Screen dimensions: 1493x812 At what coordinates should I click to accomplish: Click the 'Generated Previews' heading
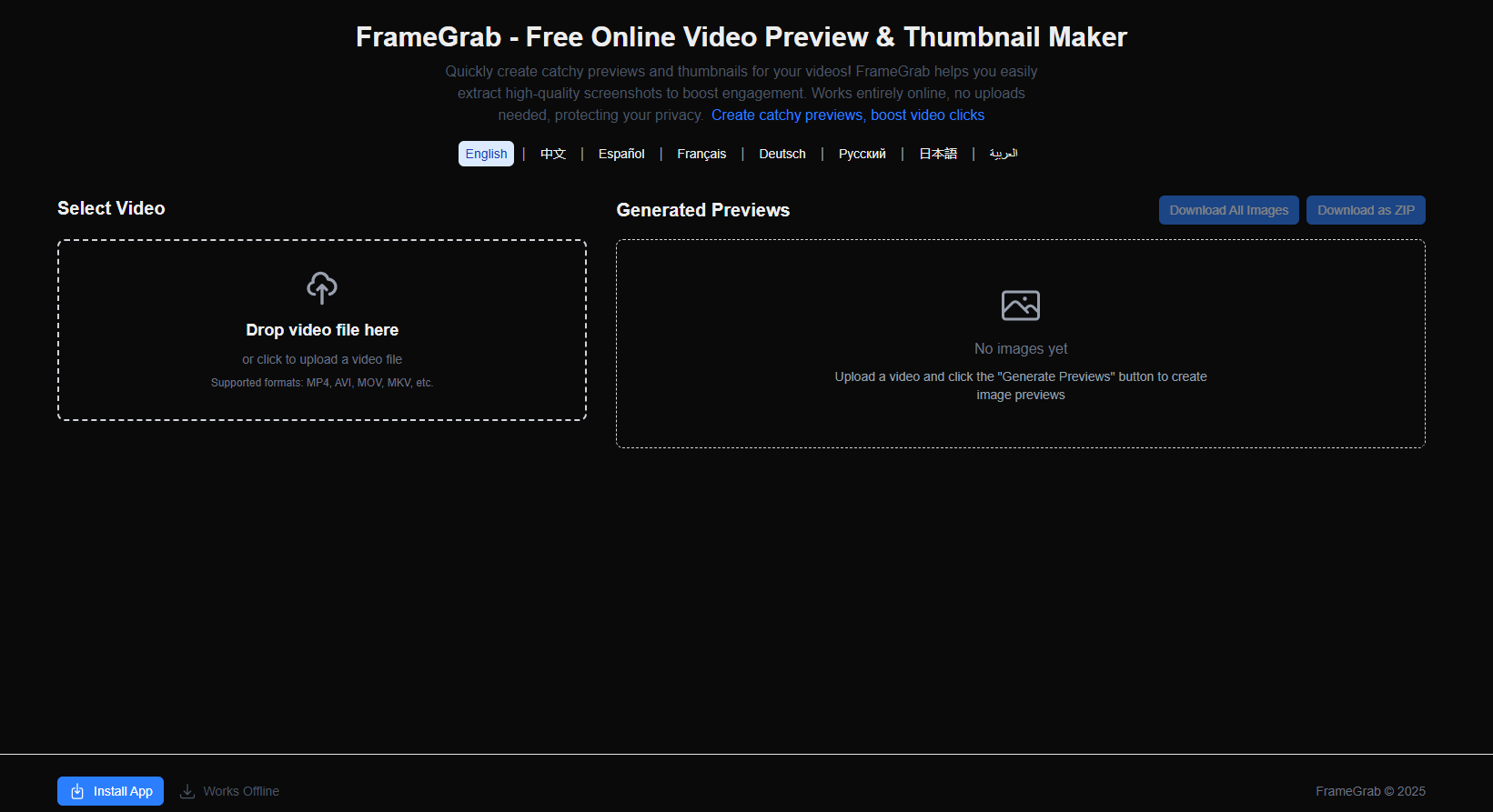pyautogui.click(x=703, y=210)
